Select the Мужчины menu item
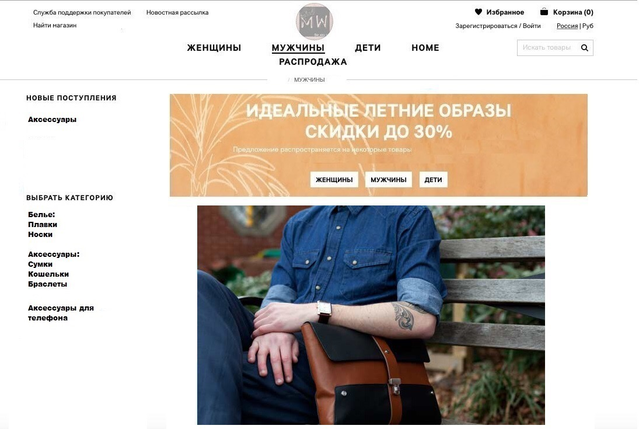The height and width of the screenshot is (429, 639). 298,48
